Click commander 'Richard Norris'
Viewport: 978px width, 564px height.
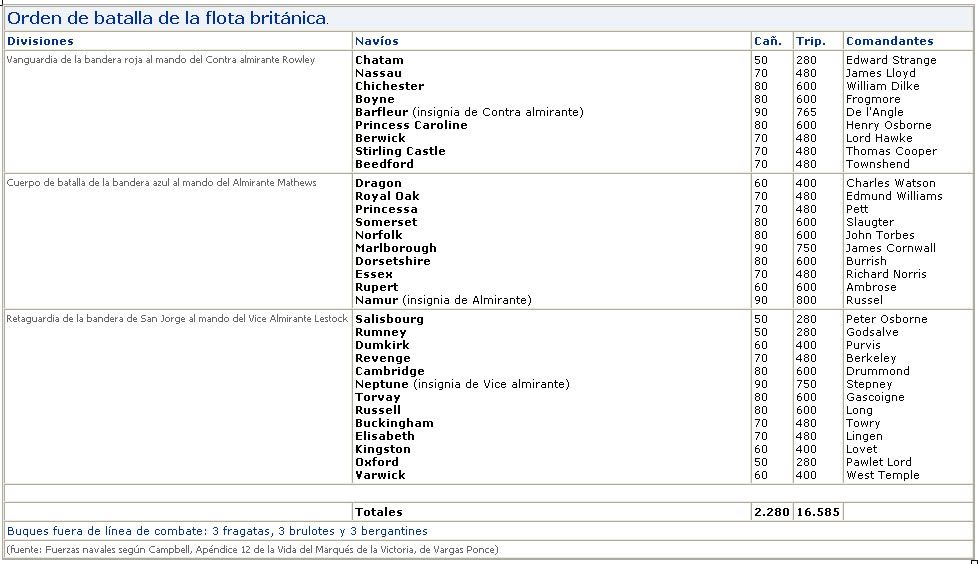click(x=886, y=275)
